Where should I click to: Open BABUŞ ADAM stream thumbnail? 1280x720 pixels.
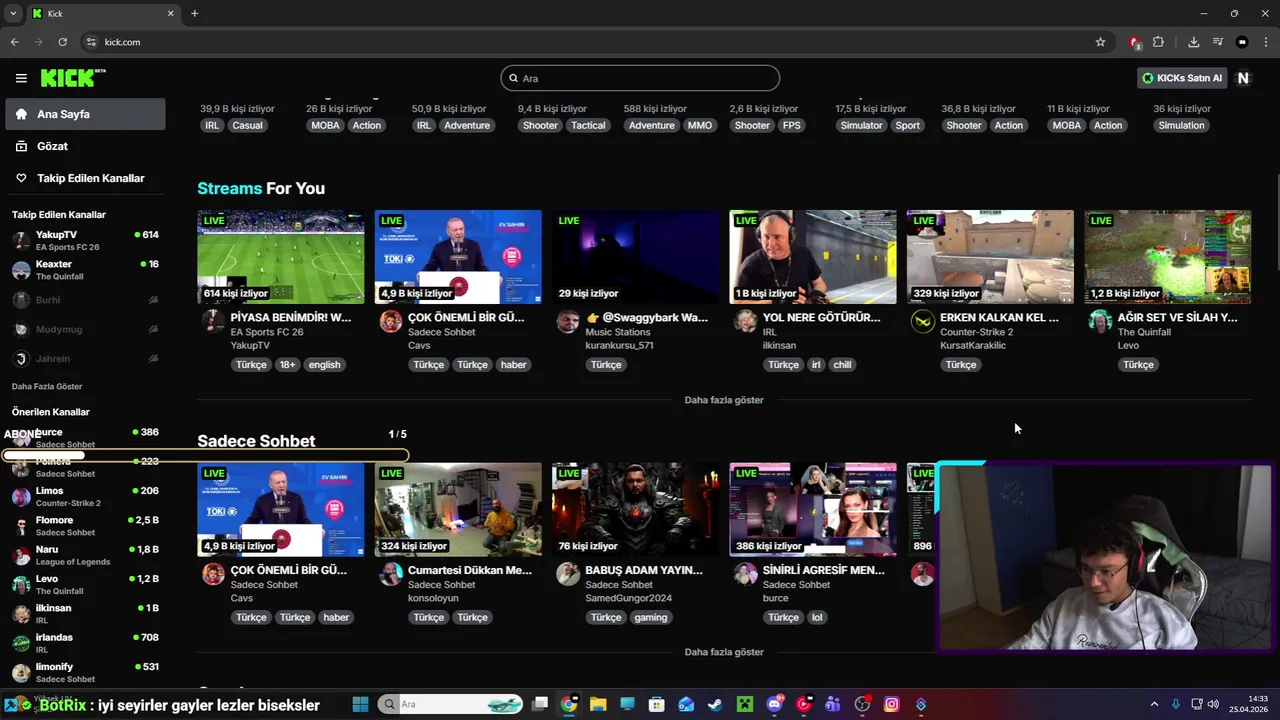[x=635, y=509]
